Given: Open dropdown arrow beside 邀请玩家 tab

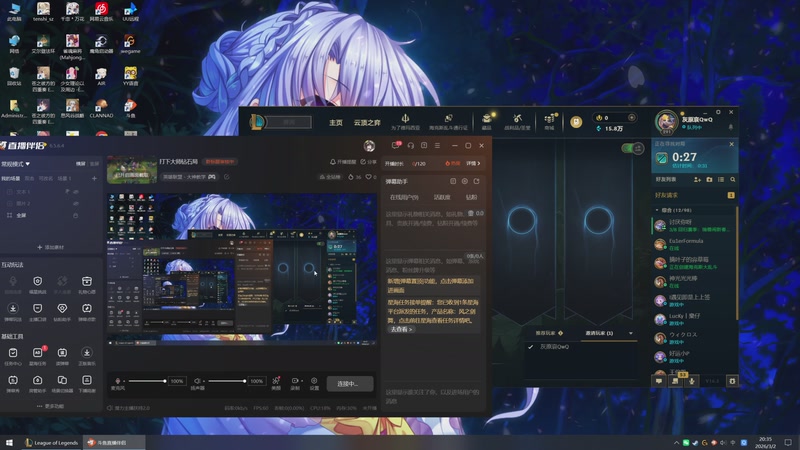Looking at the screenshot, I should tap(631, 333).
